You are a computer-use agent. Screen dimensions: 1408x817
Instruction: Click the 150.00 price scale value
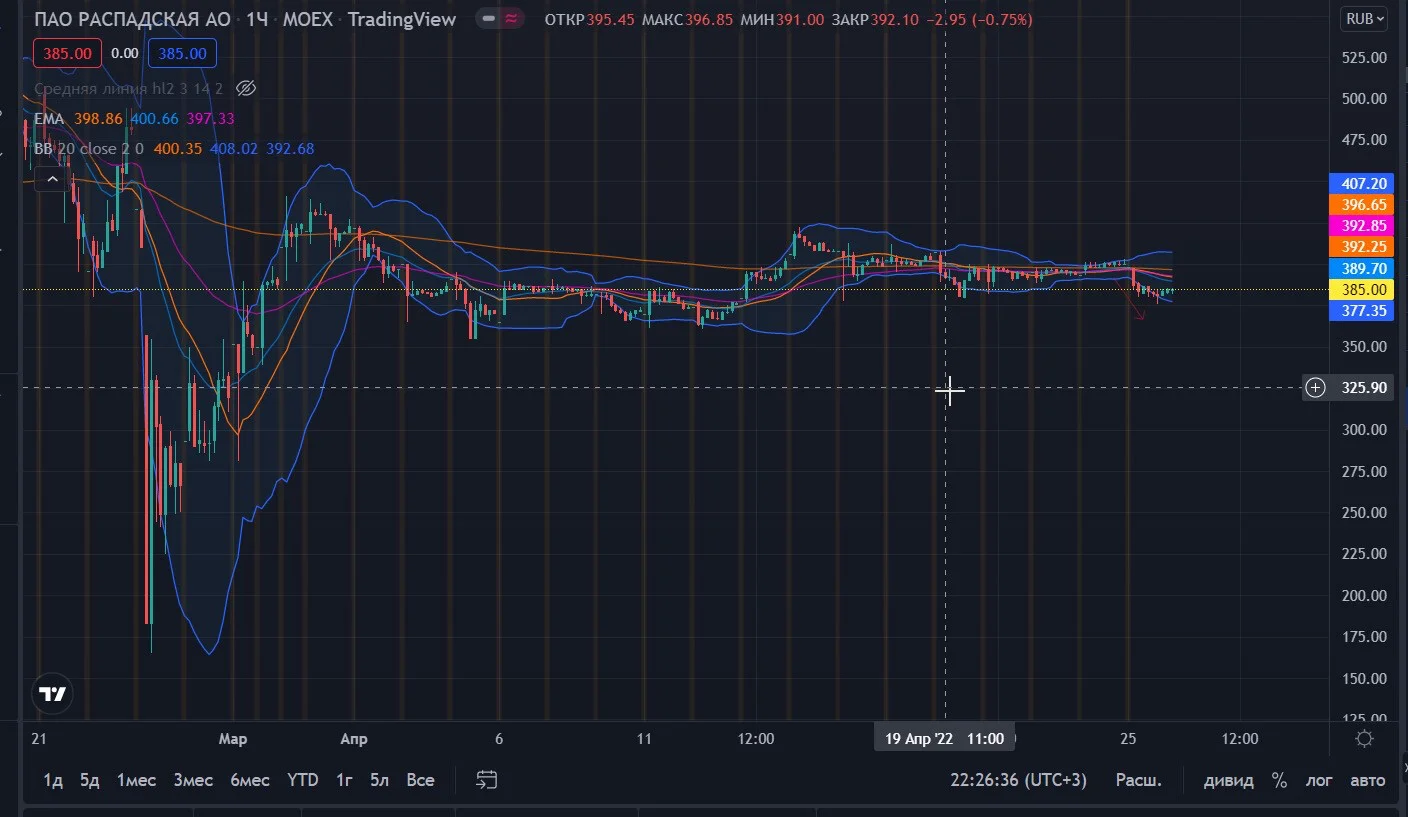[x=1364, y=679]
